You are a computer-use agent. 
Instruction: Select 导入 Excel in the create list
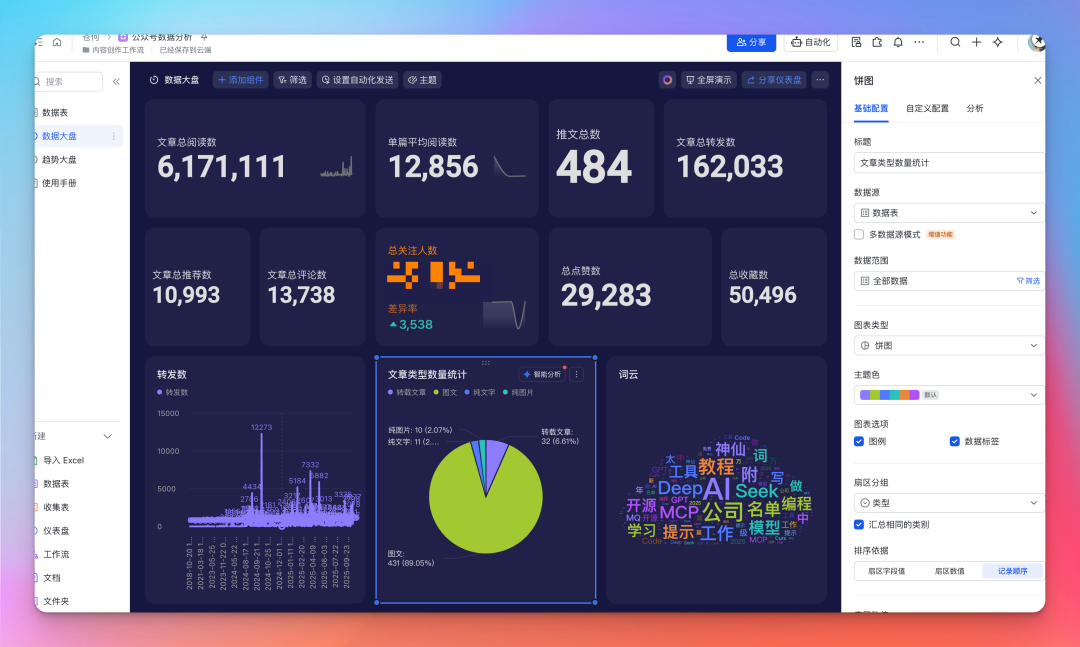pyautogui.click(x=63, y=460)
